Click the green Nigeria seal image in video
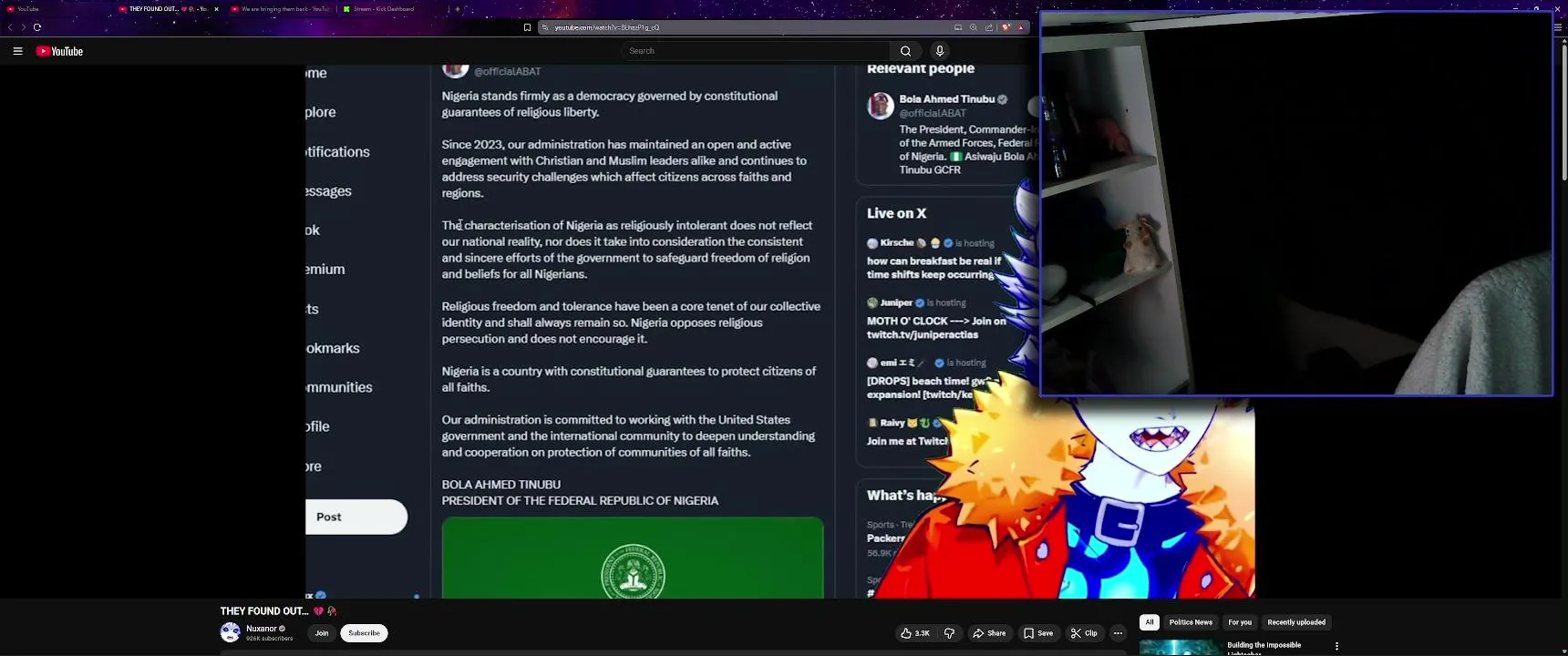Image resolution: width=1568 pixels, height=656 pixels. pyautogui.click(x=633, y=558)
